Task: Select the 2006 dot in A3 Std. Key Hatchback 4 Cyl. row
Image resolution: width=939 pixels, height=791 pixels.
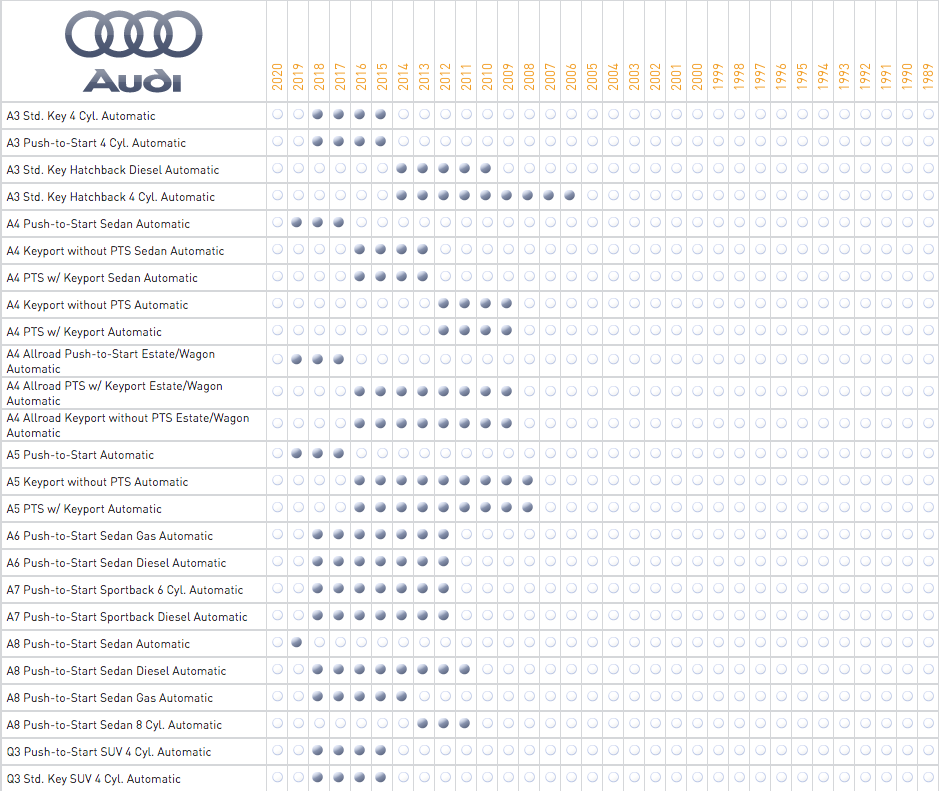Action: pyautogui.click(x=570, y=196)
